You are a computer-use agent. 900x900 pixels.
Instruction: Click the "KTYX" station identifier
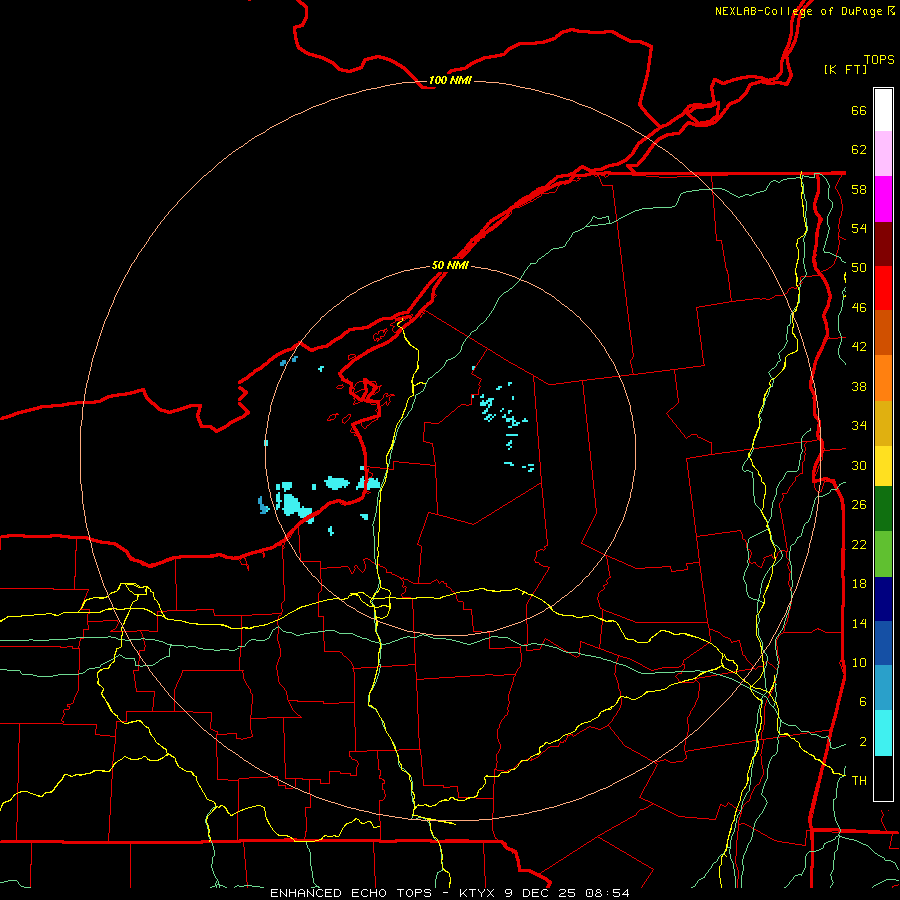click(476, 893)
